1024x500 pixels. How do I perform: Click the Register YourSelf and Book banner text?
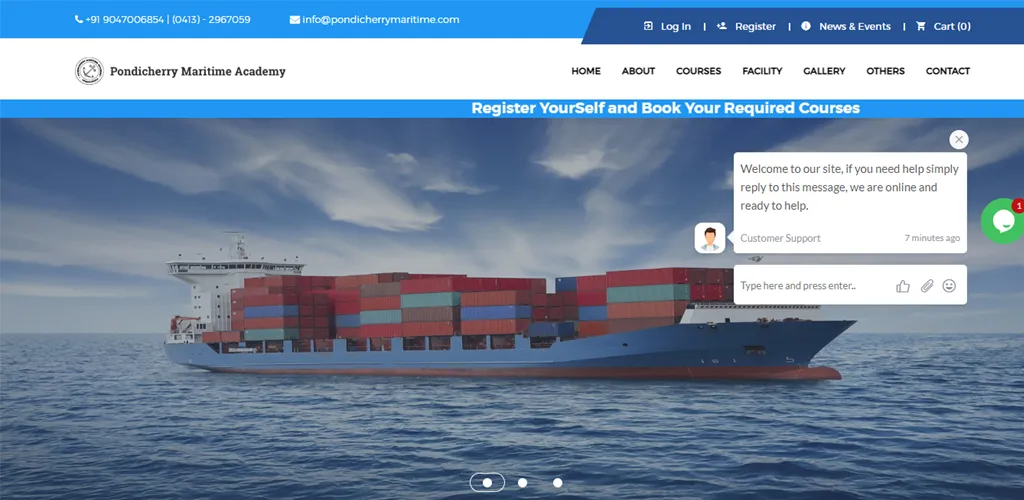(x=665, y=108)
